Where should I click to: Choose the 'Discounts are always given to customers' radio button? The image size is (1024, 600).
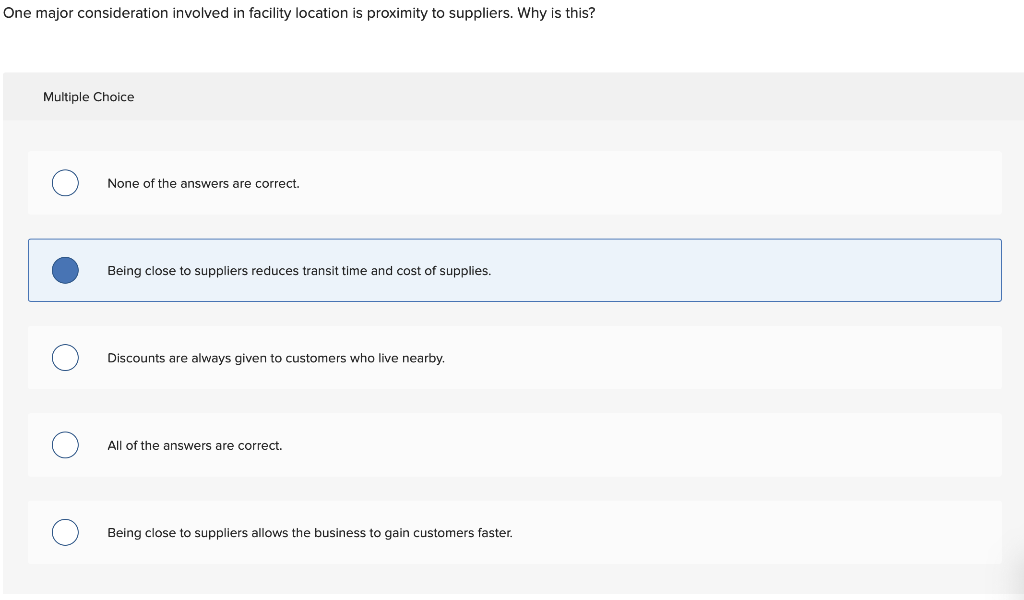point(64,357)
